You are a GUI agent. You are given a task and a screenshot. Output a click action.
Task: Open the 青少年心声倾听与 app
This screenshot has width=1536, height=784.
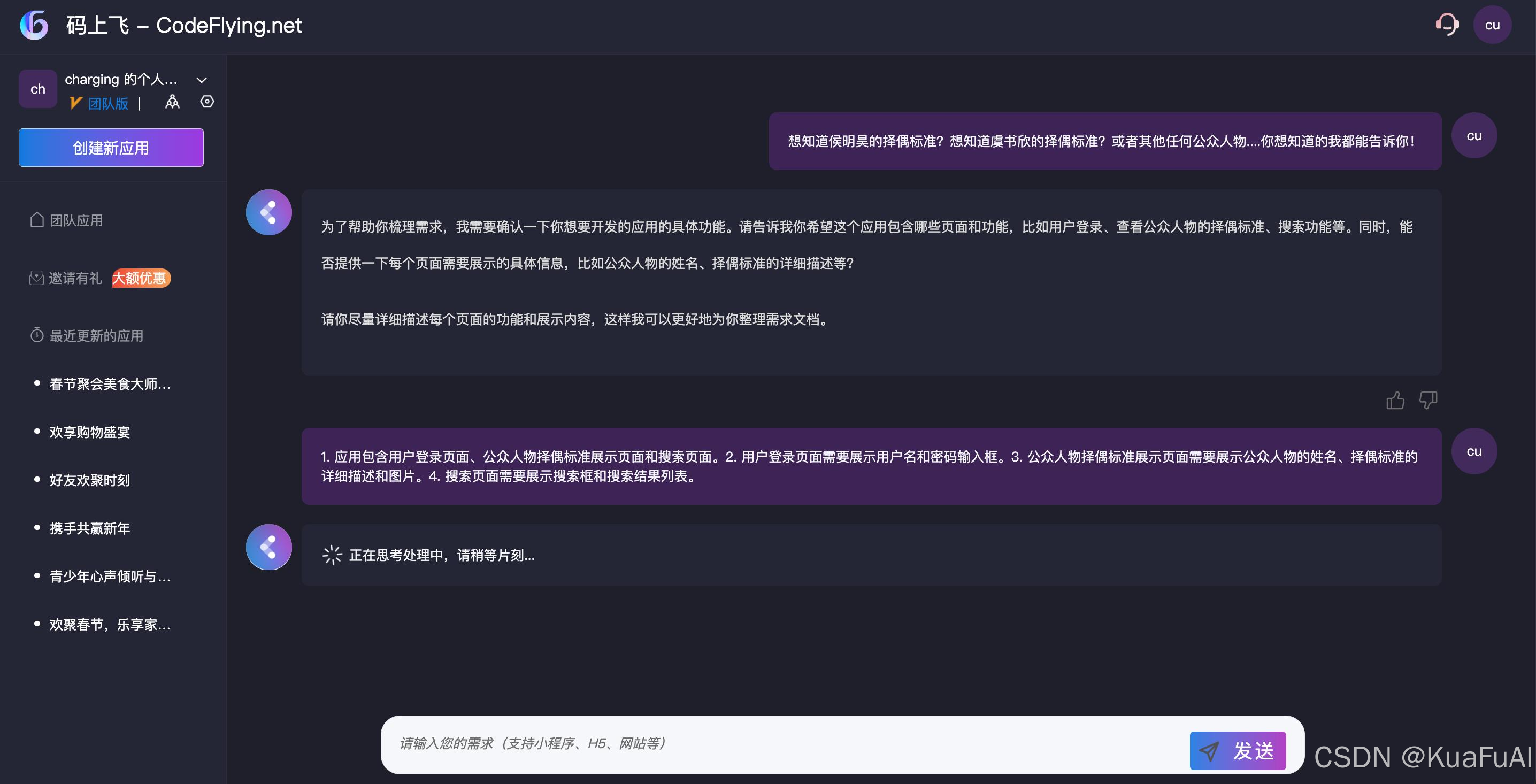click(110, 577)
